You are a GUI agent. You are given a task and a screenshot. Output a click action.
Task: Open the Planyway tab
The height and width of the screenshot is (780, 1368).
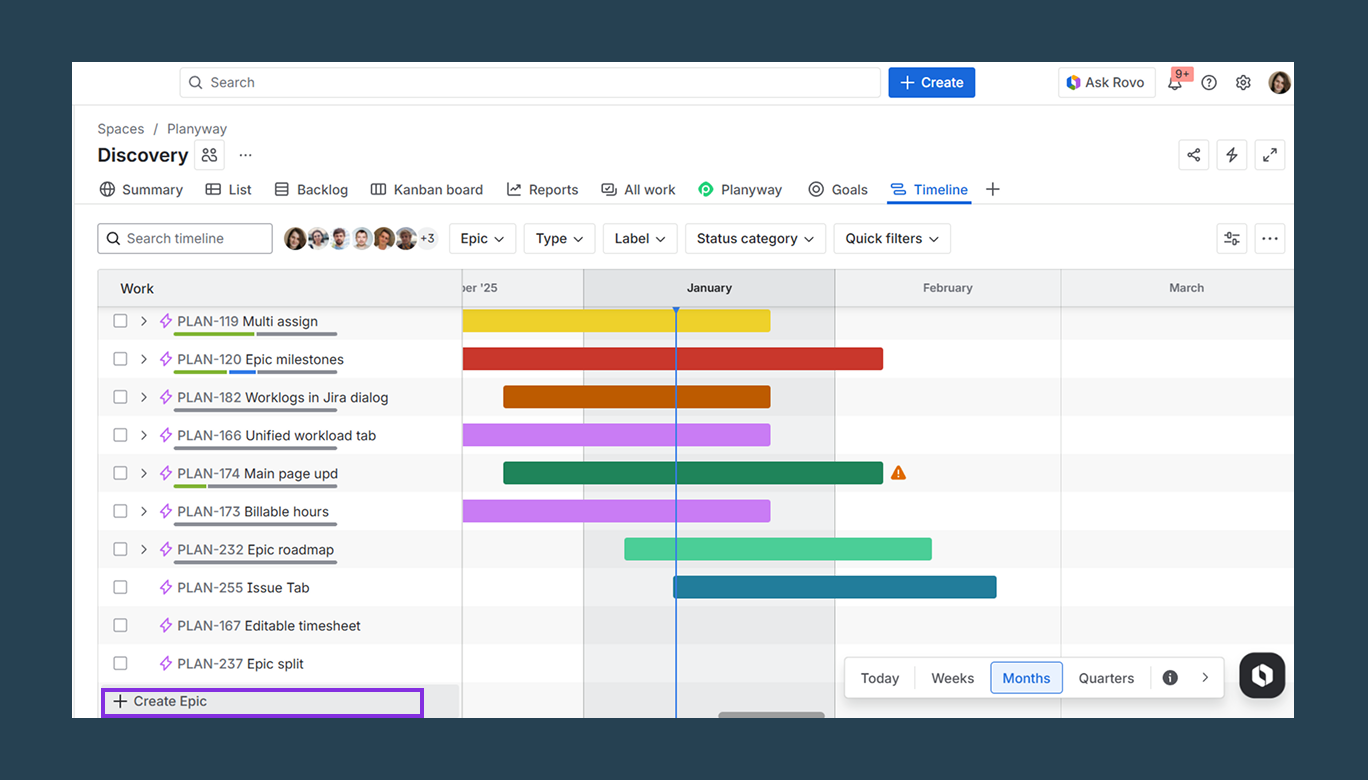[x=740, y=190]
